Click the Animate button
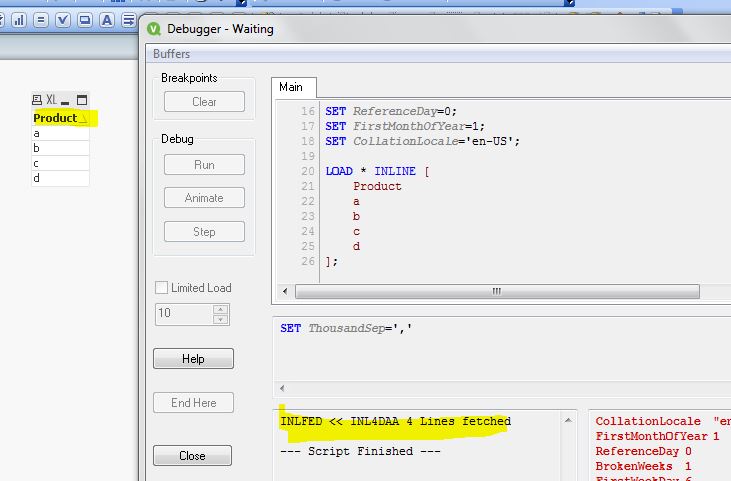 (x=204, y=198)
